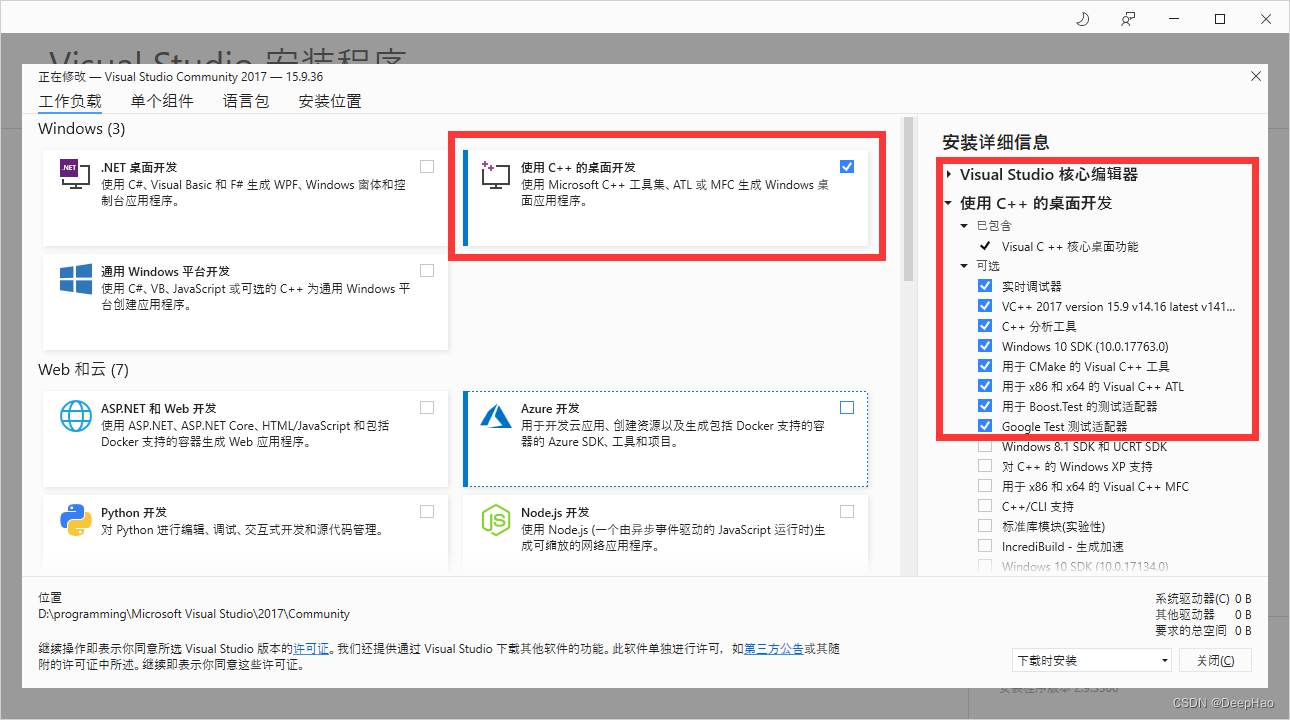The width and height of the screenshot is (1290, 720).
Task: Enable the Node.js 开发 workload checkbox
Action: 847,512
